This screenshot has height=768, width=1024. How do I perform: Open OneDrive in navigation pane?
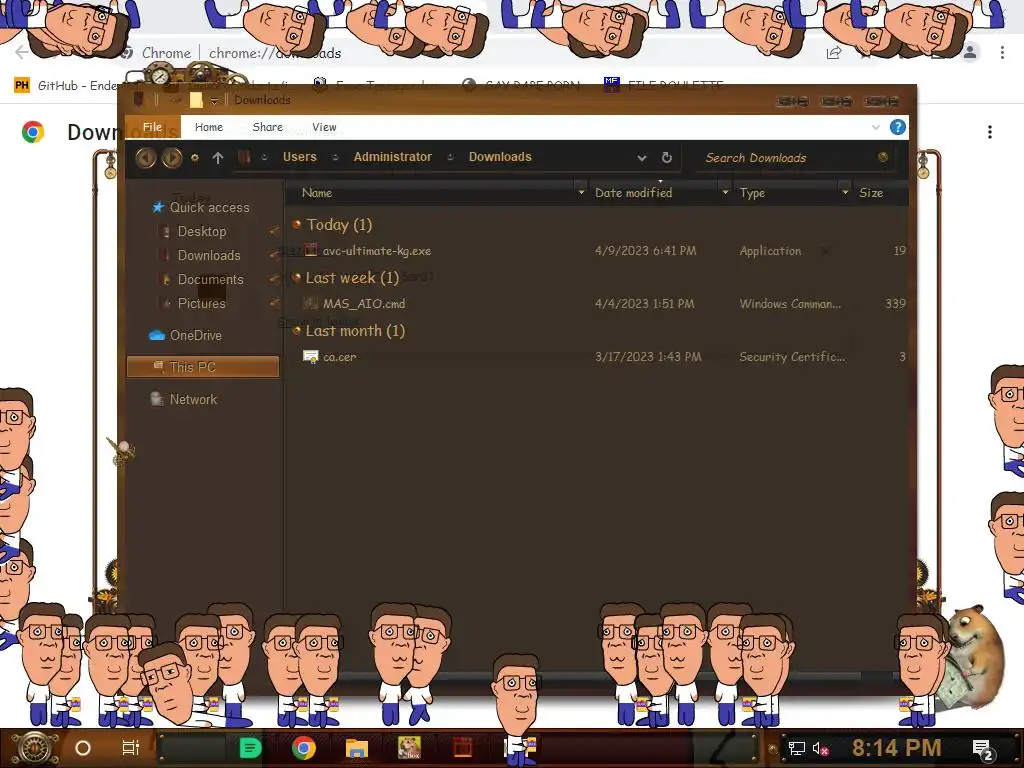tap(196, 336)
